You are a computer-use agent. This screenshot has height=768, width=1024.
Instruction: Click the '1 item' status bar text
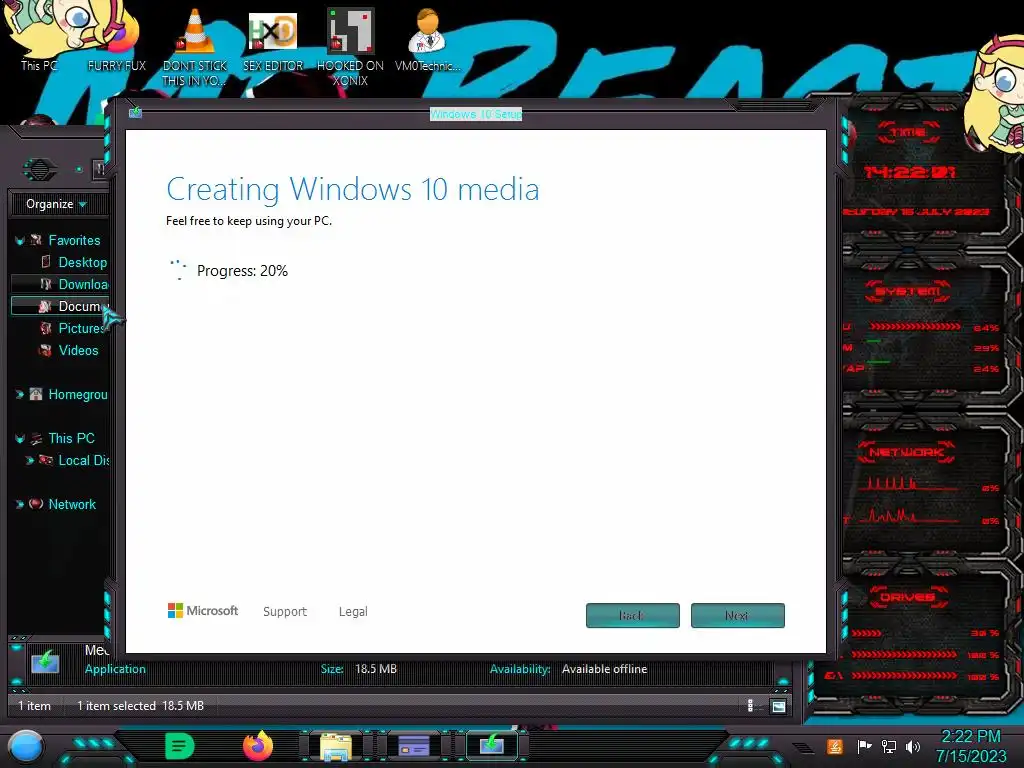coord(34,705)
